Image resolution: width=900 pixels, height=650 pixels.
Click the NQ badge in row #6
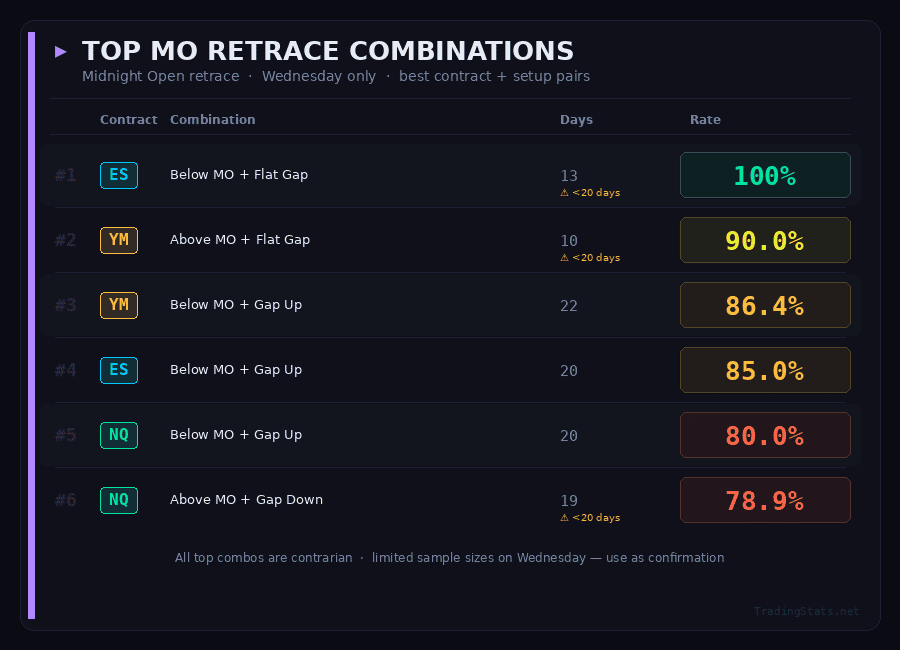coord(119,500)
